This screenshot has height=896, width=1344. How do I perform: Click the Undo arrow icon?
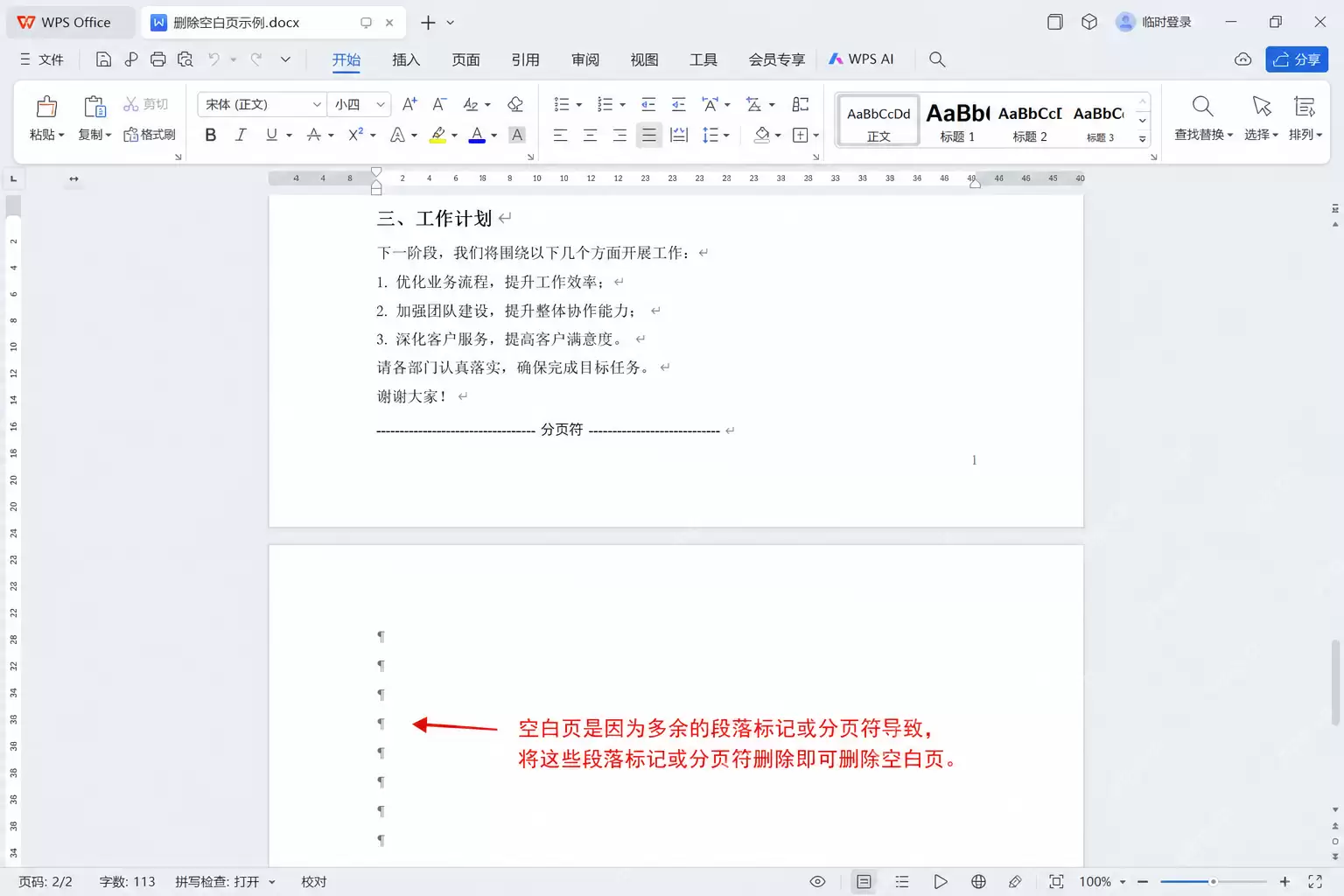213,59
